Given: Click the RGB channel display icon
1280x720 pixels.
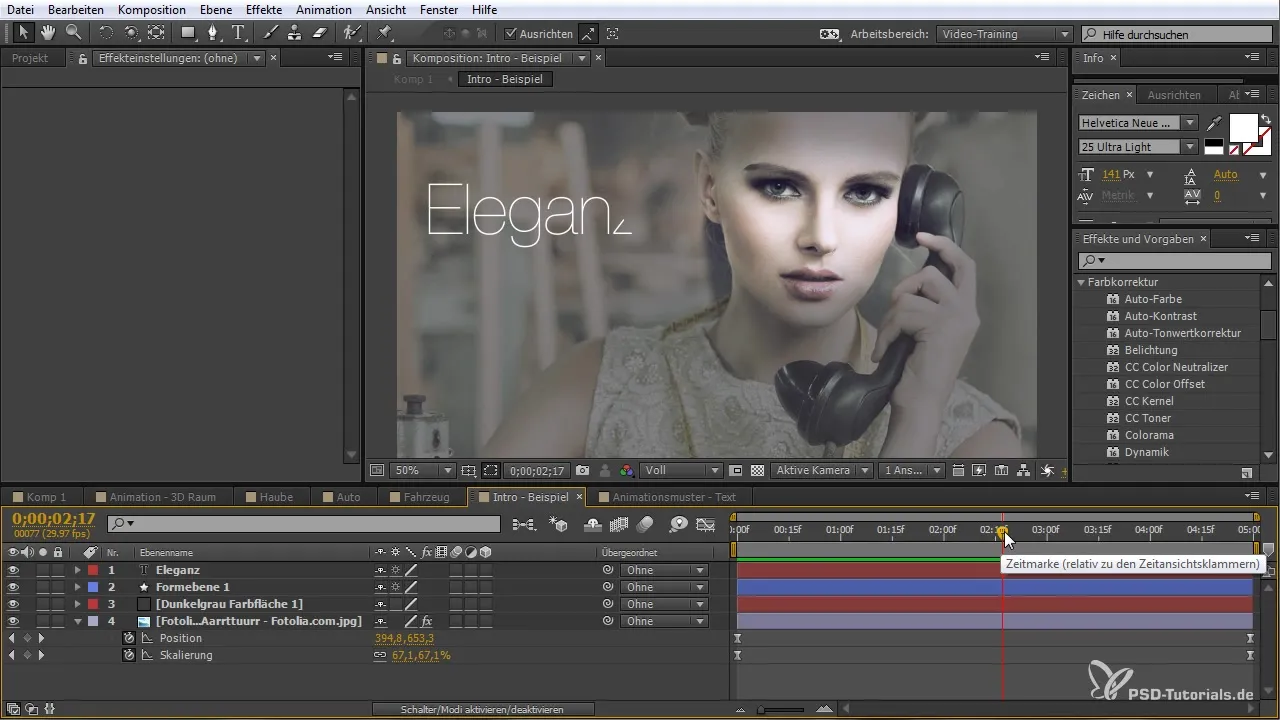Looking at the screenshot, I should [x=625, y=470].
